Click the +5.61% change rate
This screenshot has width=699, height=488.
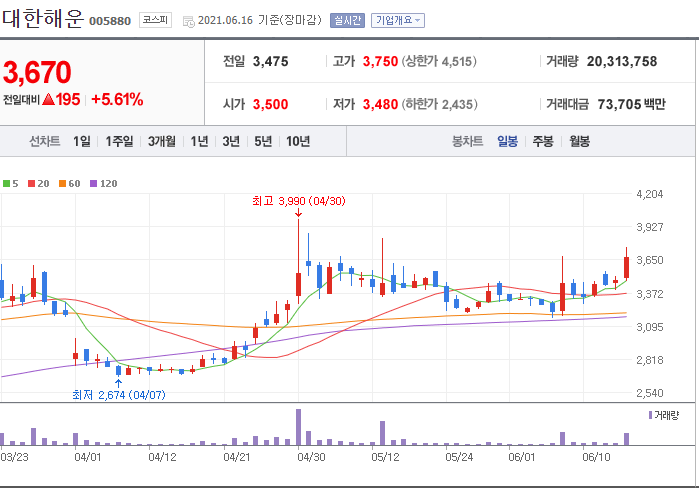click(x=117, y=99)
